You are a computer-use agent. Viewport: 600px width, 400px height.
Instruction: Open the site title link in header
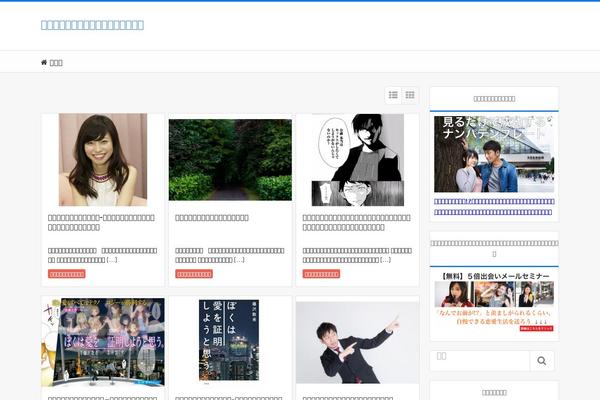tap(92, 25)
